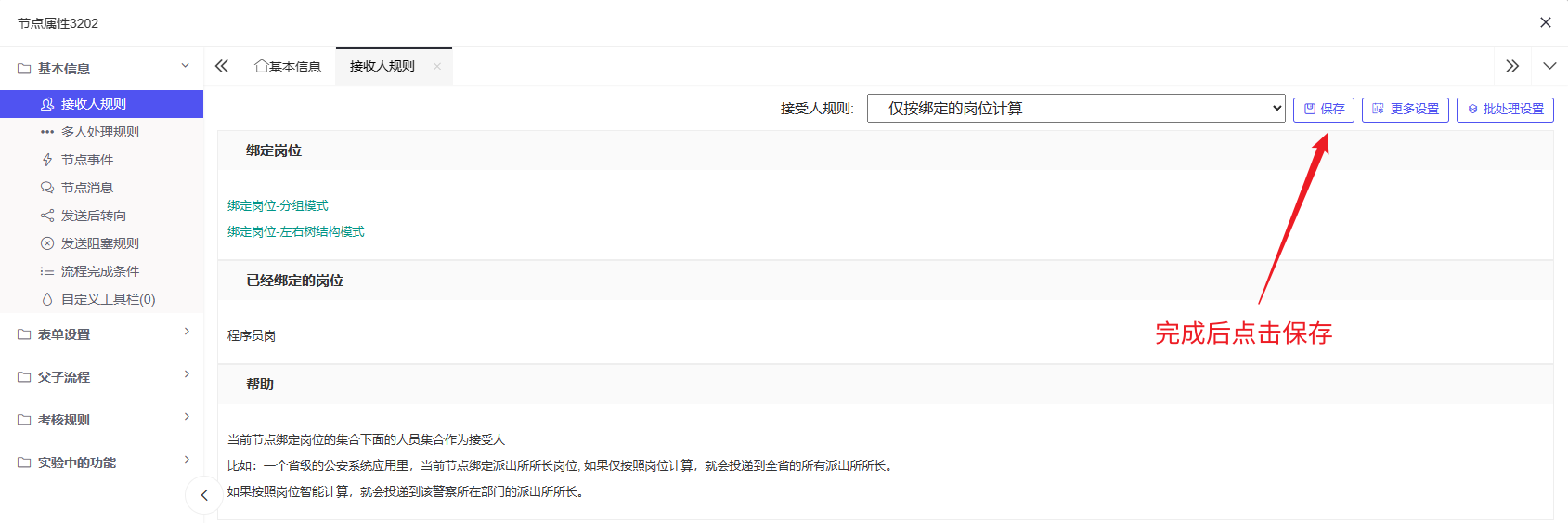Click the circle-x icon beside 发送阻塞规则

click(47, 243)
